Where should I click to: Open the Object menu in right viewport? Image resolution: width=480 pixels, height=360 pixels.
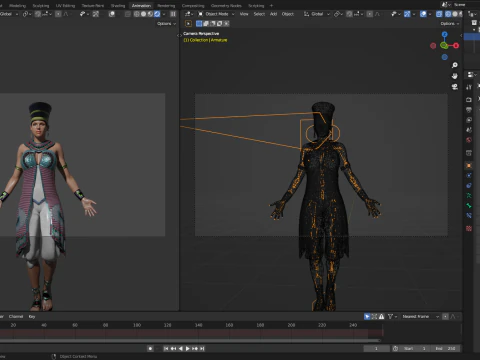[288, 14]
